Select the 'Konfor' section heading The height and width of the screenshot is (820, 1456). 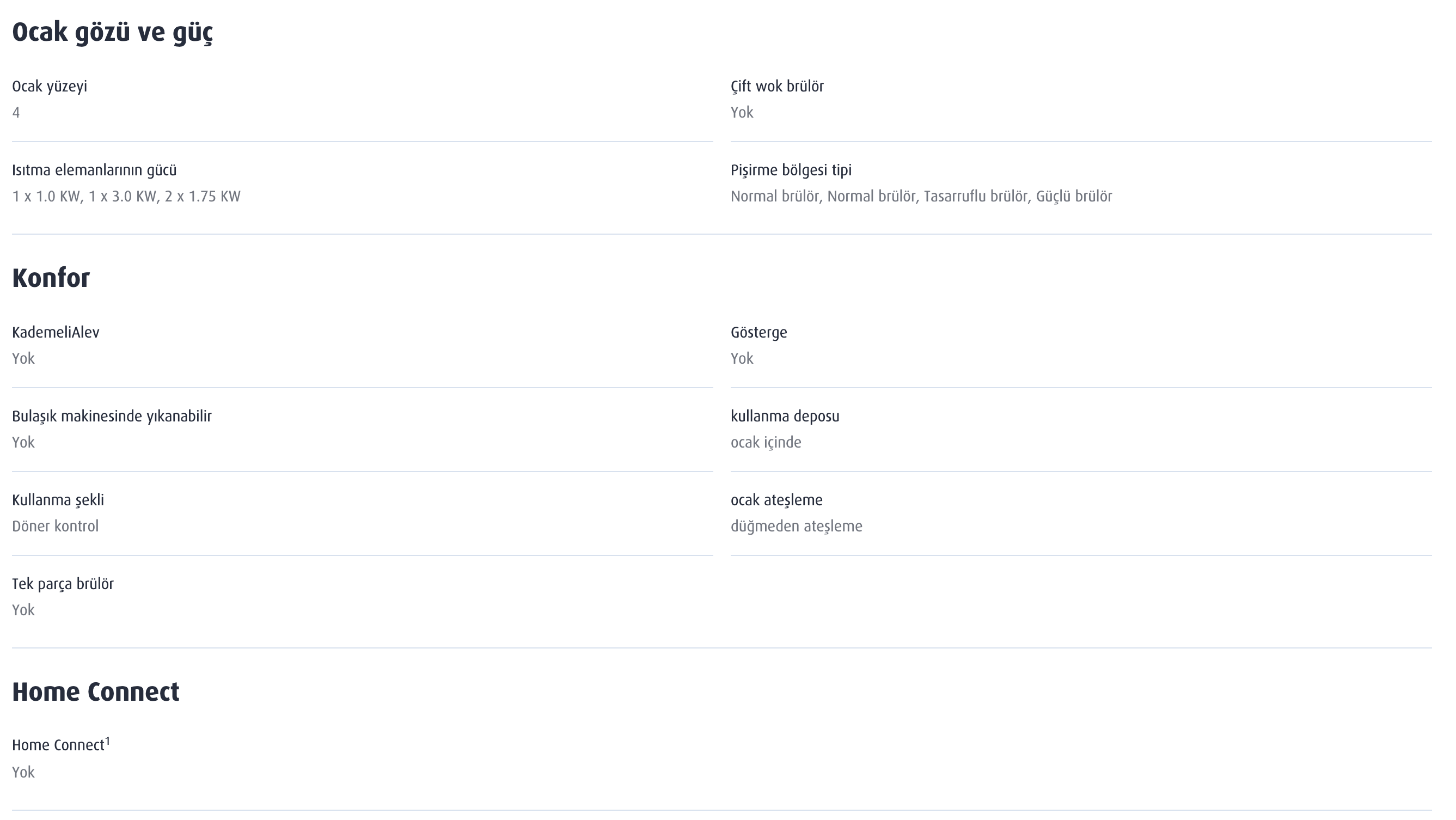click(51, 278)
